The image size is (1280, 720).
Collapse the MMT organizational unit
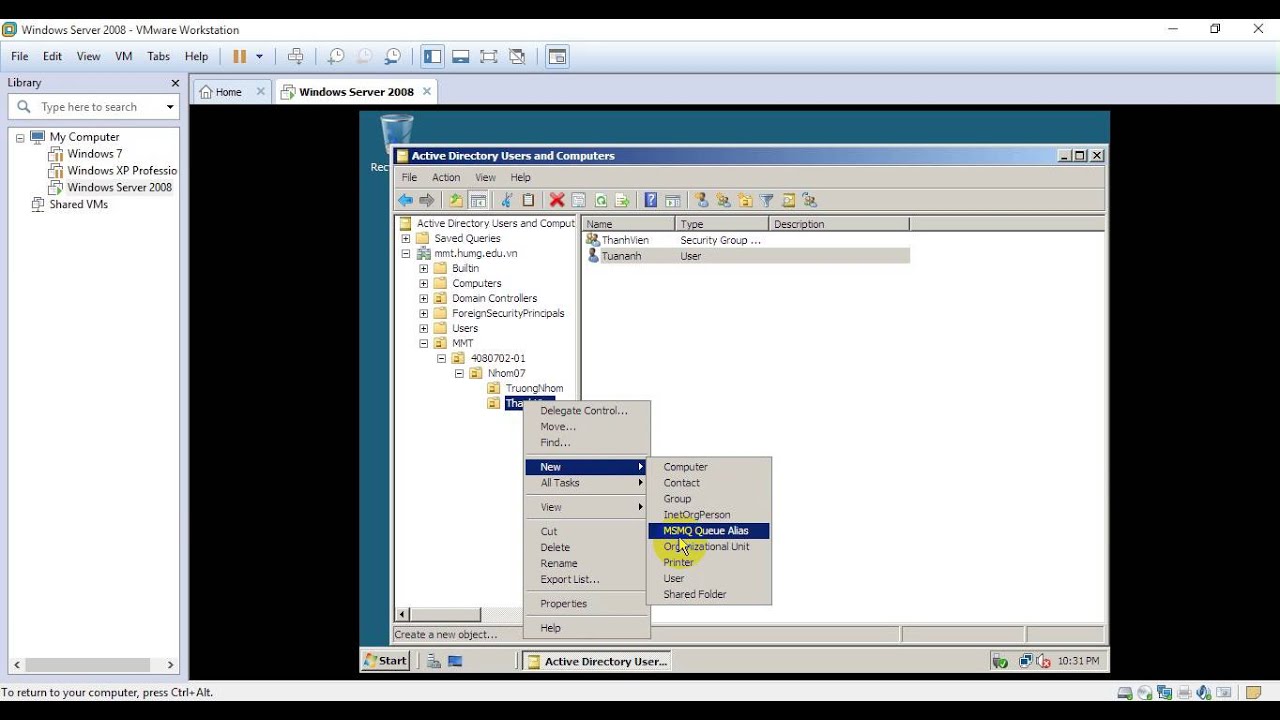pyautogui.click(x=423, y=344)
